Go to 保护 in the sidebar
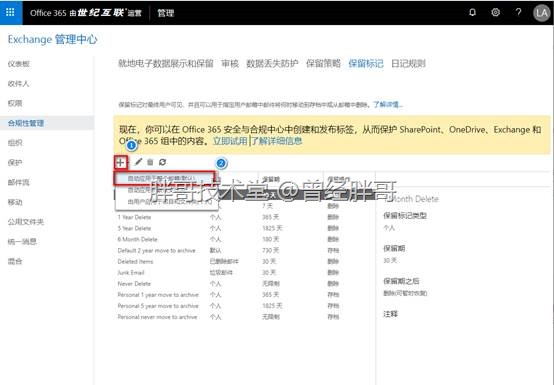The height and width of the screenshot is (385, 554). pos(15,163)
